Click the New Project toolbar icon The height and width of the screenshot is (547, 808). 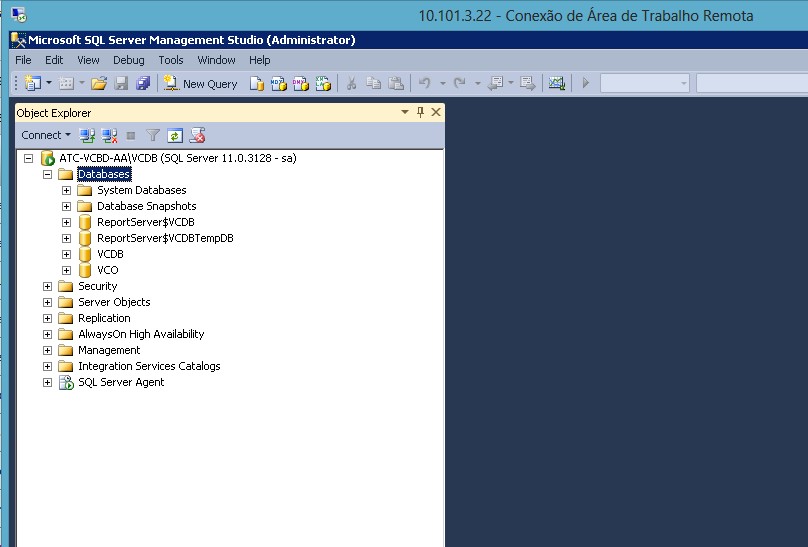[x=33, y=84]
